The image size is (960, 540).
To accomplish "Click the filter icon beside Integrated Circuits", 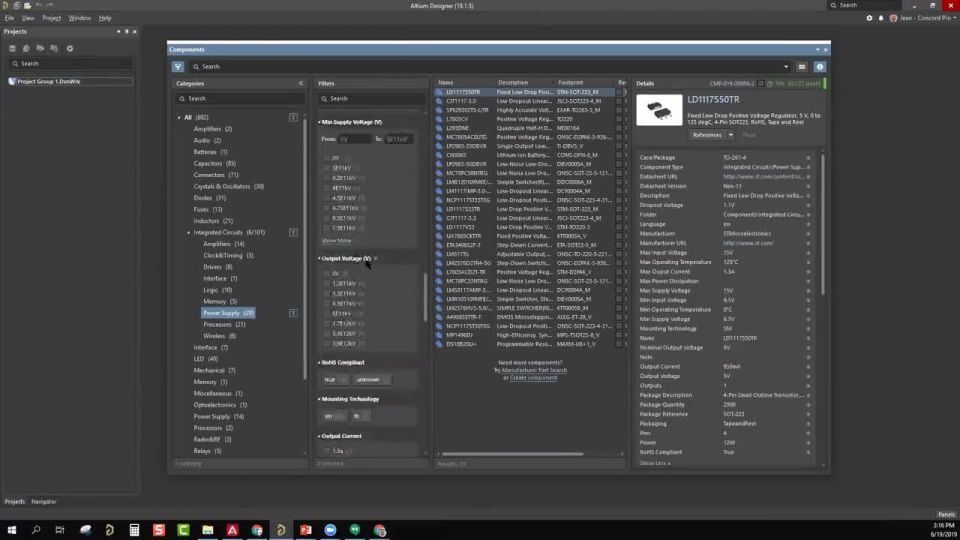I will [x=293, y=232].
